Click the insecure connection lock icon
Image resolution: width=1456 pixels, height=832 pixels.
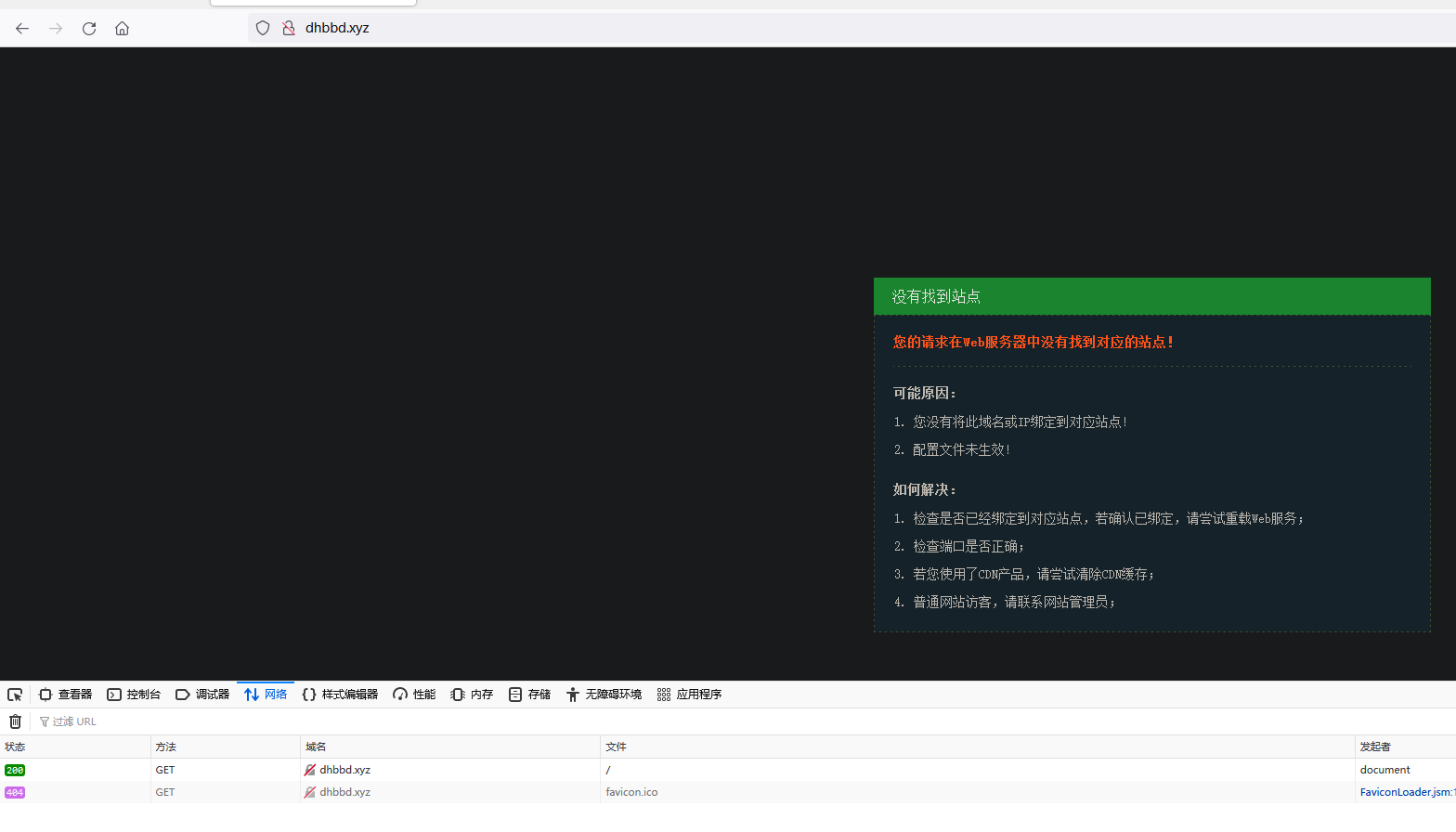coord(289,29)
